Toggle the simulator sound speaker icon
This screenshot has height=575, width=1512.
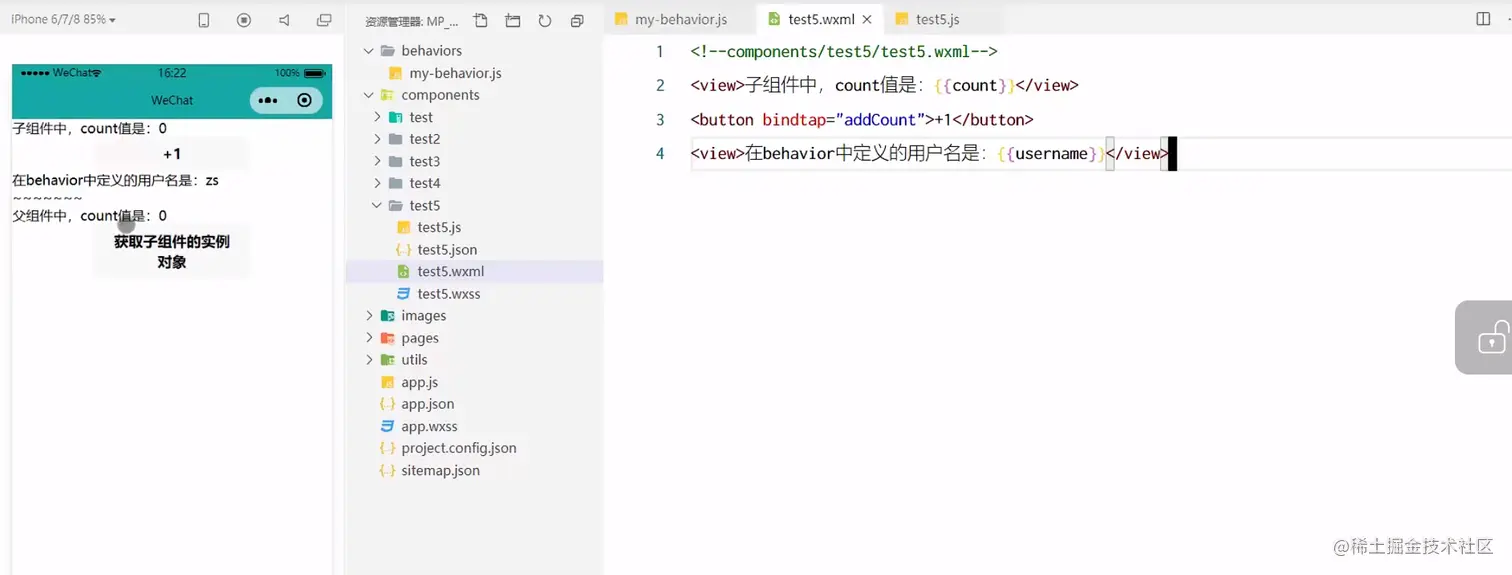284,20
